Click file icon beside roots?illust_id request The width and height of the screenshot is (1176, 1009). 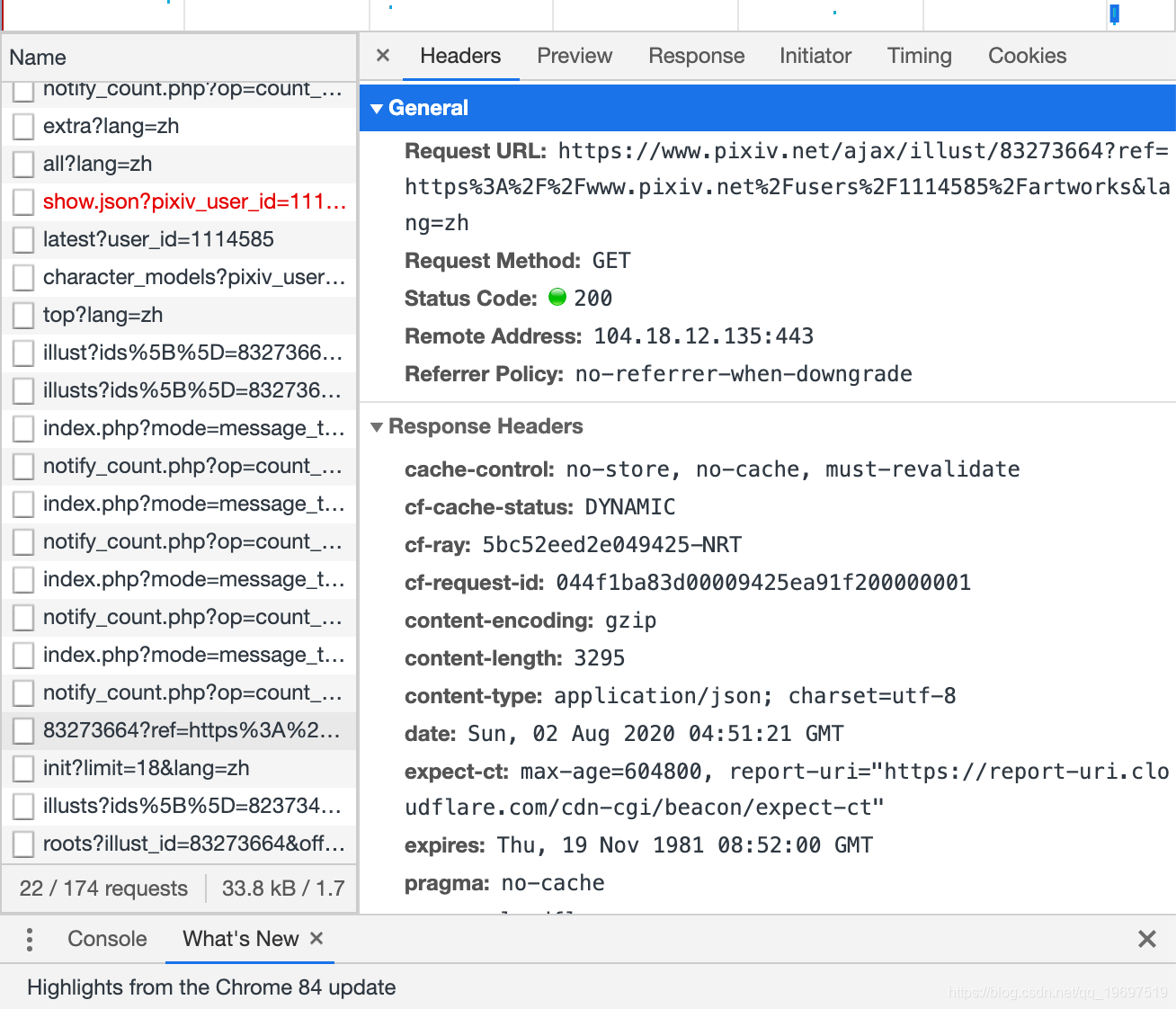pos(23,844)
